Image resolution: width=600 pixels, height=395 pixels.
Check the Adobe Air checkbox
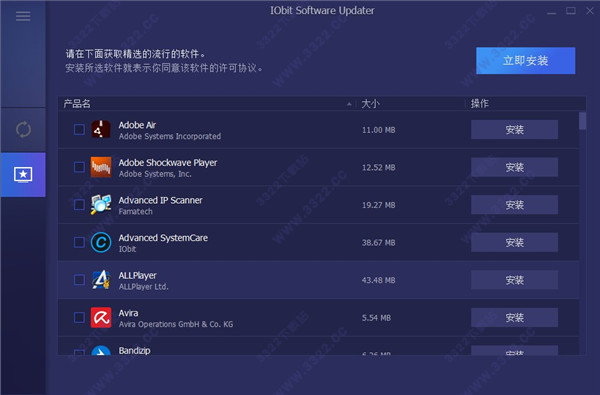(79, 130)
